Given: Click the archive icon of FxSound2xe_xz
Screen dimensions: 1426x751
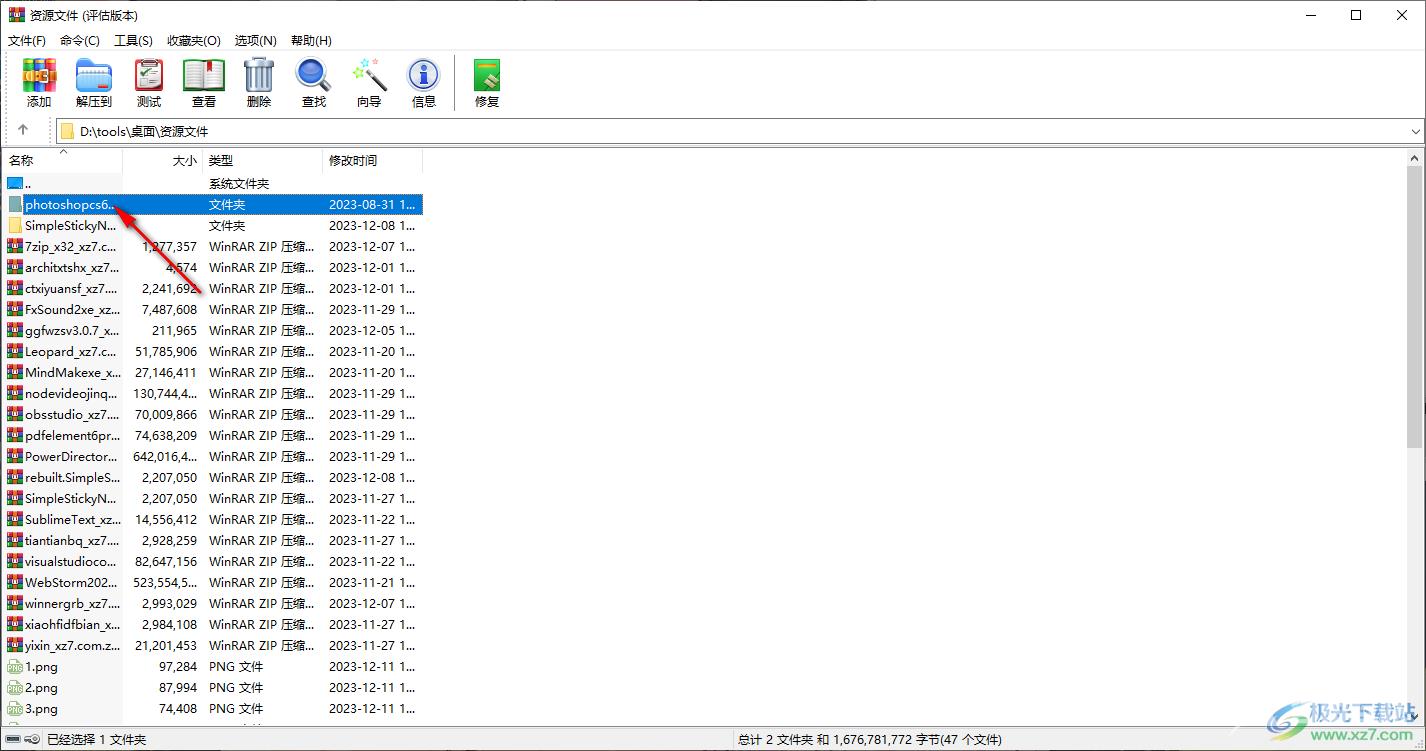Looking at the screenshot, I should (14, 309).
